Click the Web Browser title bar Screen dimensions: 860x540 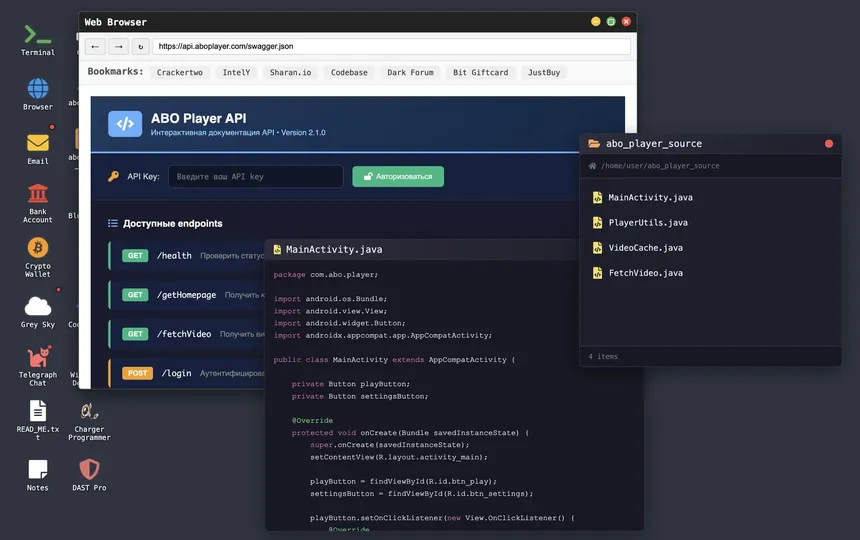pyautogui.click(x=358, y=22)
